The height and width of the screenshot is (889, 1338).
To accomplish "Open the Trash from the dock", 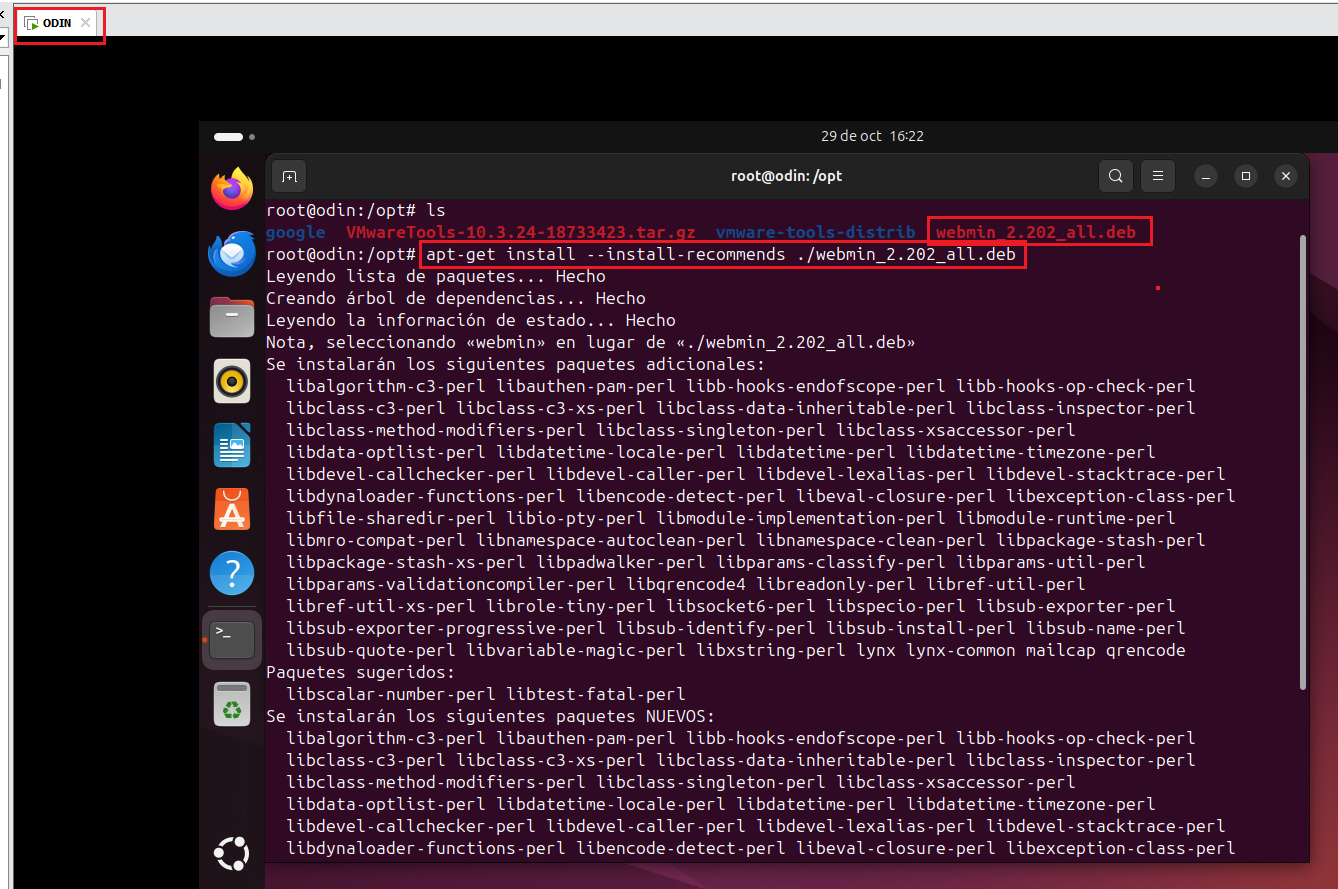I will 231,703.
